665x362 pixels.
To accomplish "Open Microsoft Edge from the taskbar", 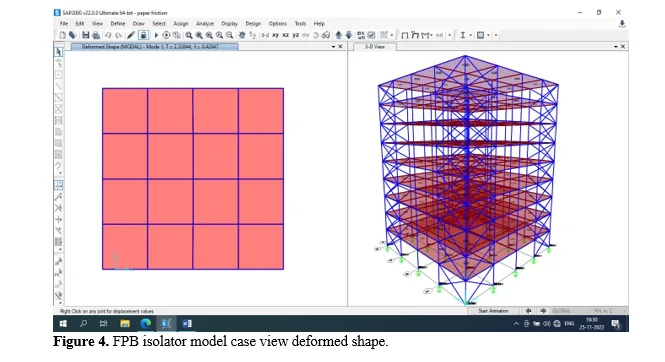I will point(145,323).
